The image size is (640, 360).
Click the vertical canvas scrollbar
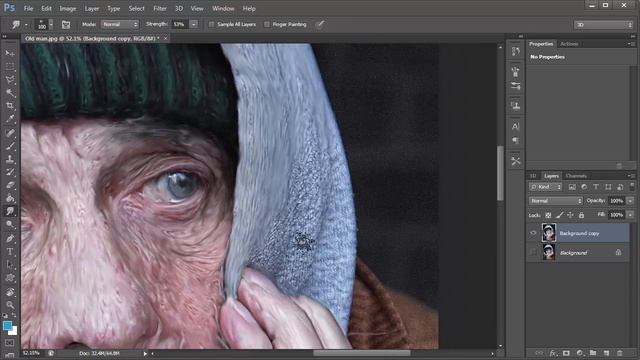pos(500,173)
